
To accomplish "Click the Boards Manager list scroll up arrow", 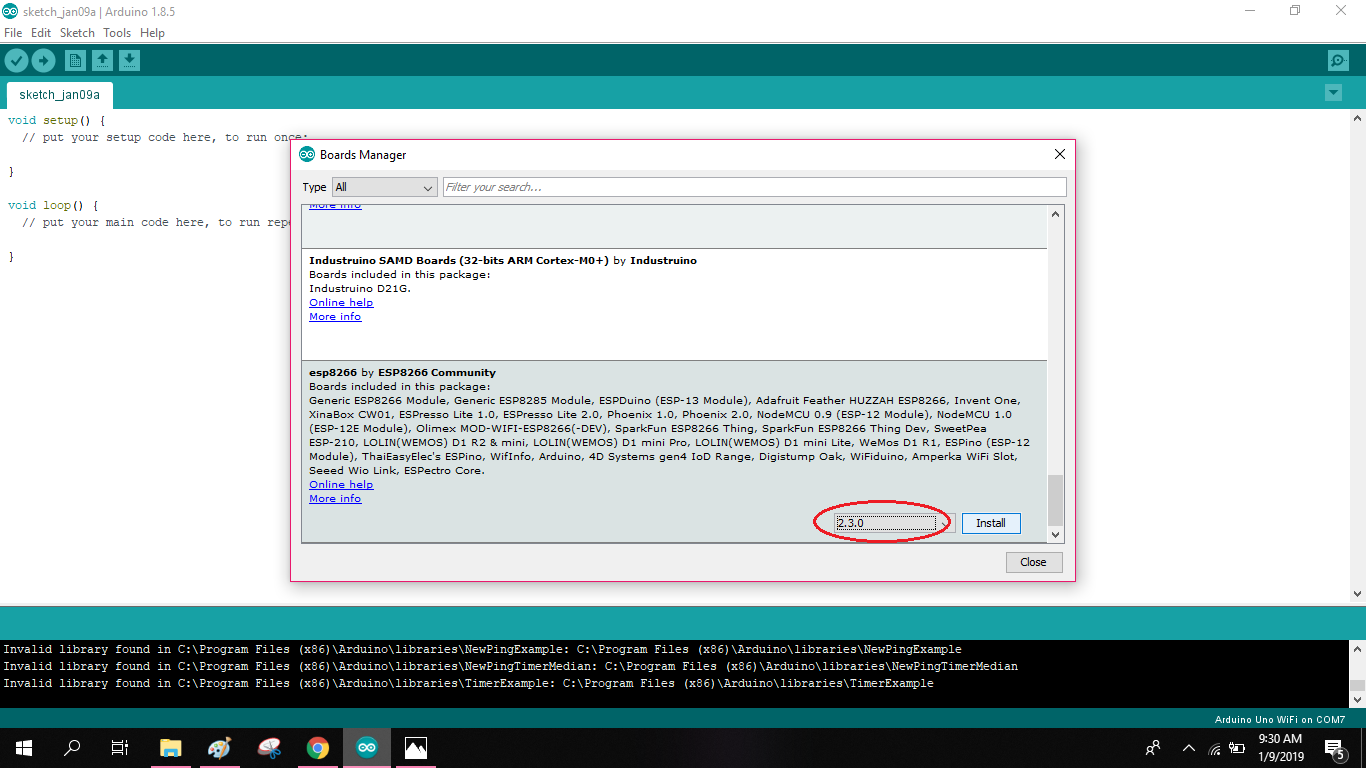I will (1055, 213).
